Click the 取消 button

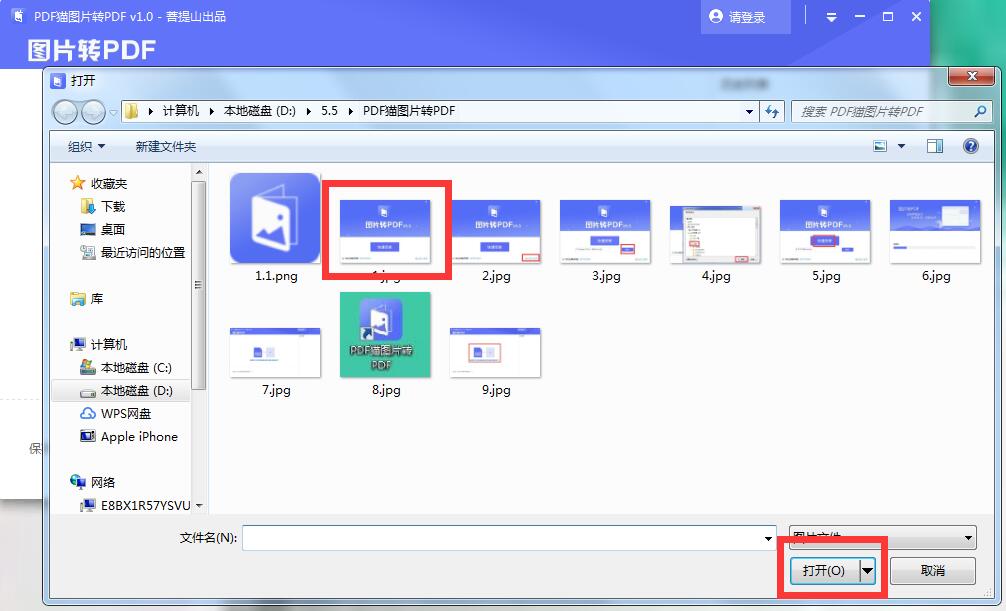coord(932,570)
